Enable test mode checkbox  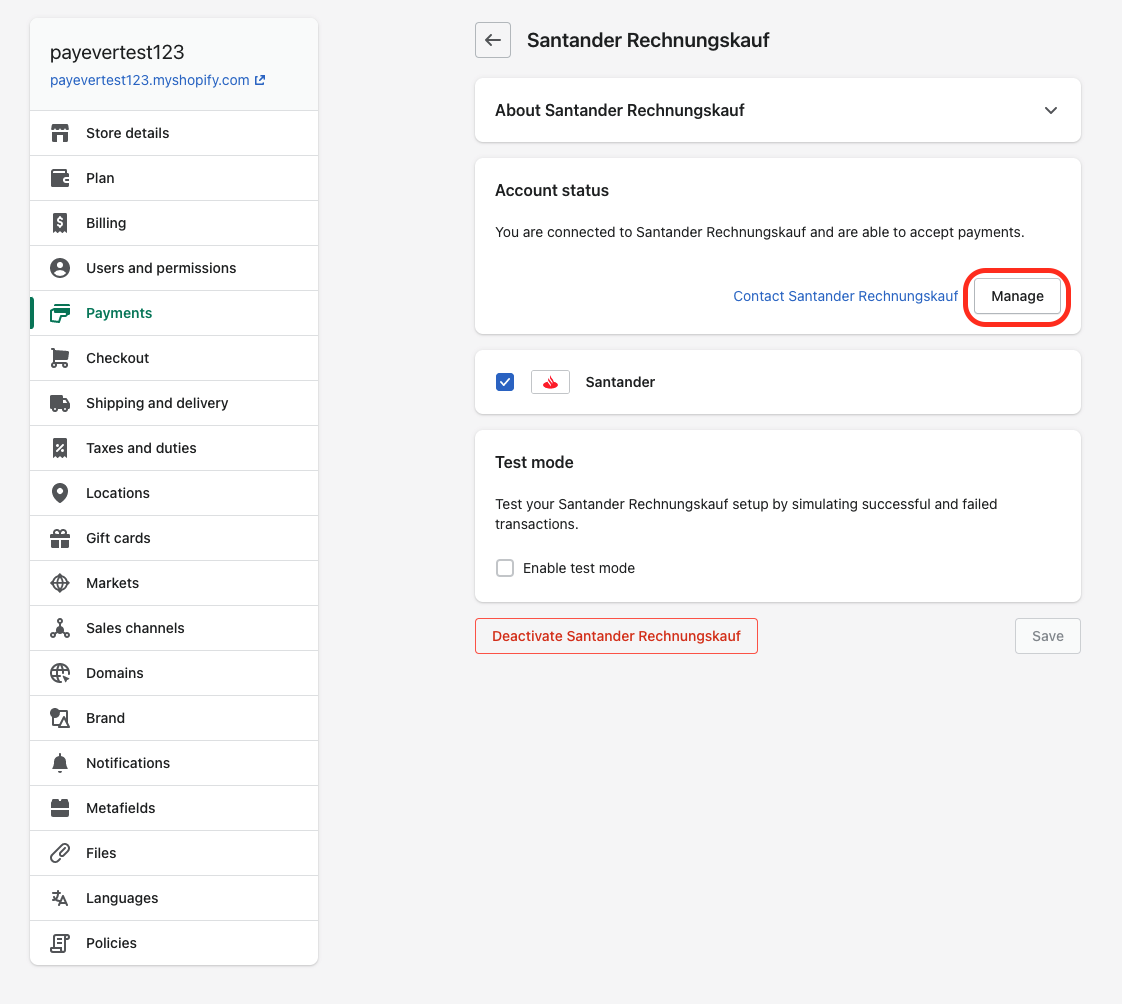point(505,568)
